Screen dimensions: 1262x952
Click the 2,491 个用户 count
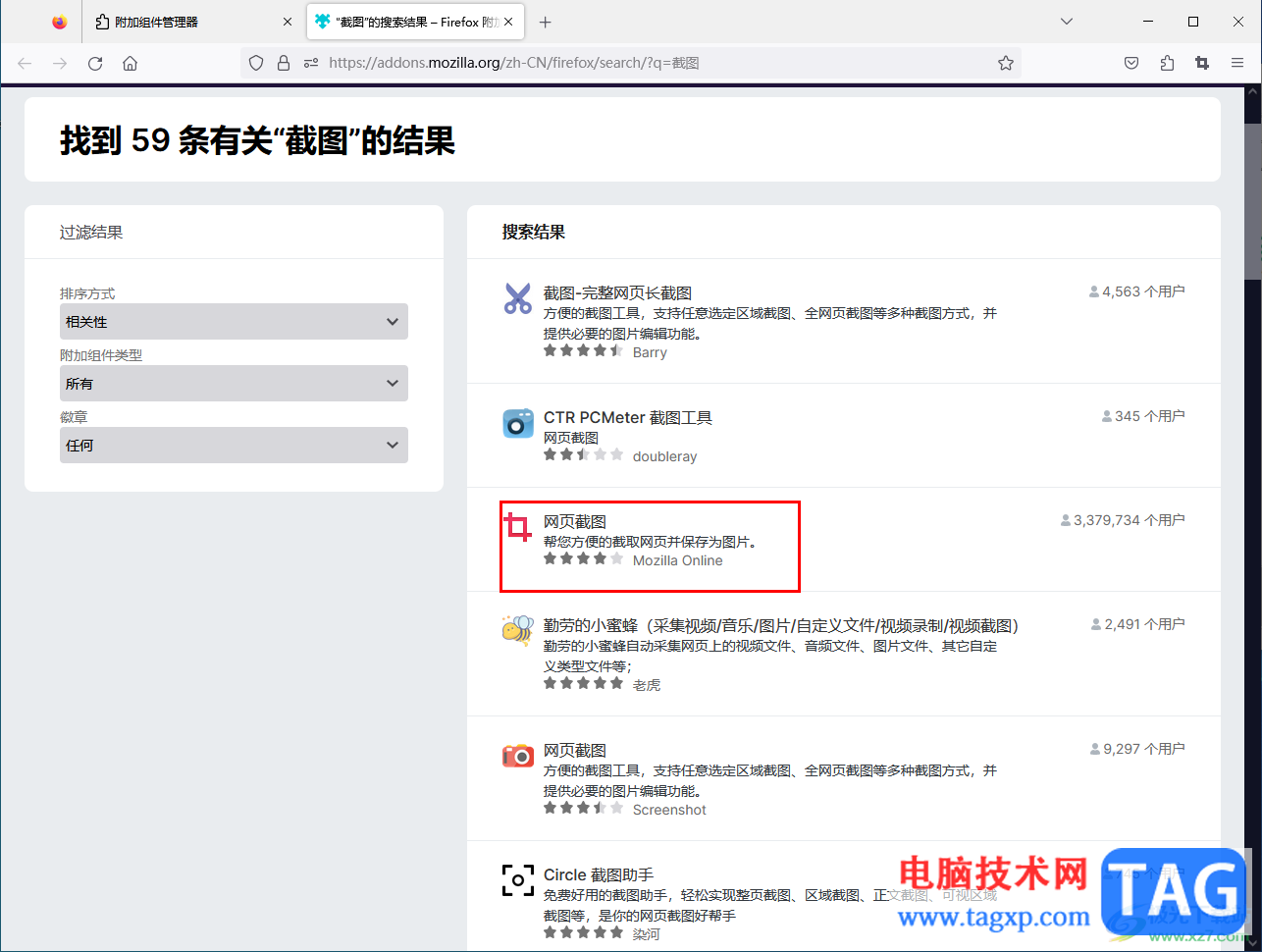tap(1137, 624)
